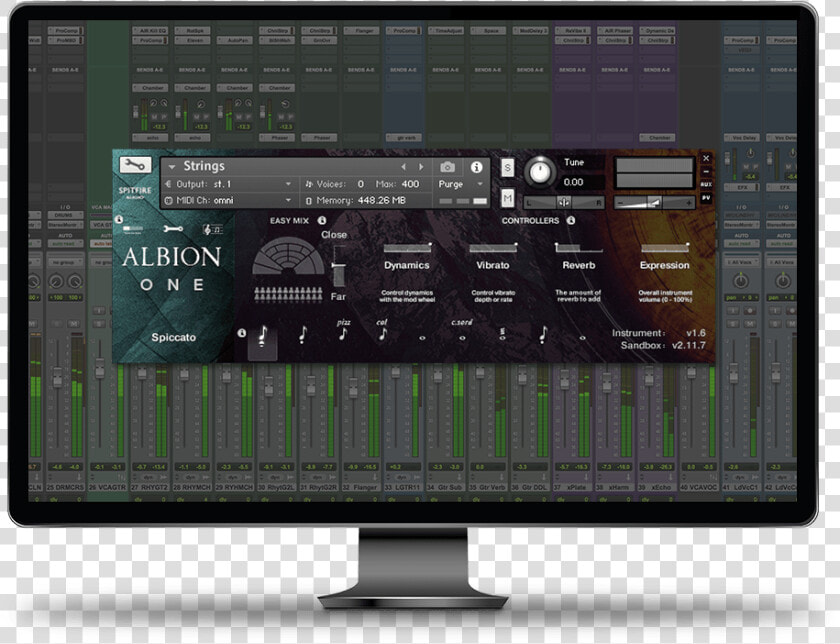Open the info icon above the Albion logo
This screenshot has width=840, height=644.
[119, 219]
